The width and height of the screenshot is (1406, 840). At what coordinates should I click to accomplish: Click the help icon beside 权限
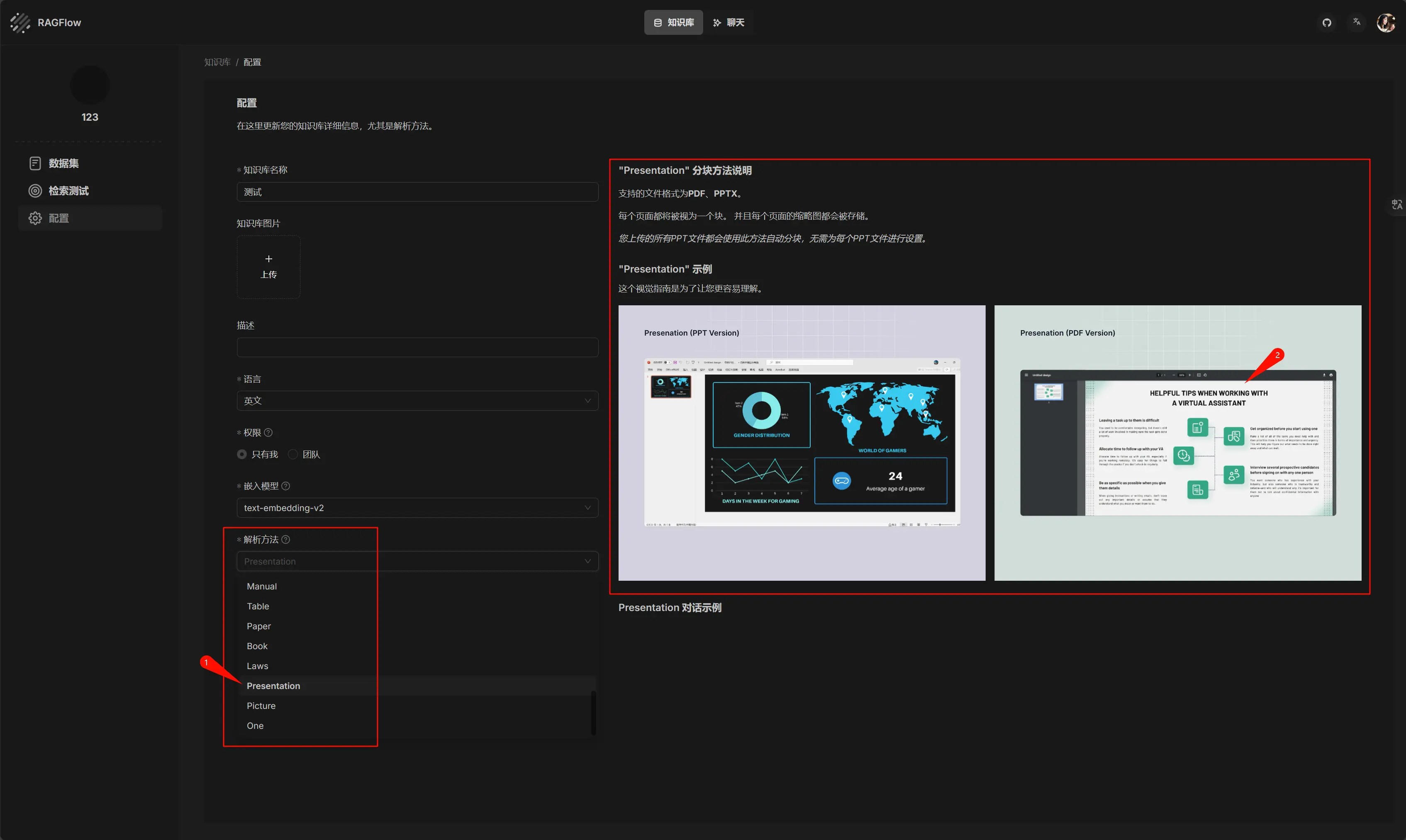[x=268, y=433]
